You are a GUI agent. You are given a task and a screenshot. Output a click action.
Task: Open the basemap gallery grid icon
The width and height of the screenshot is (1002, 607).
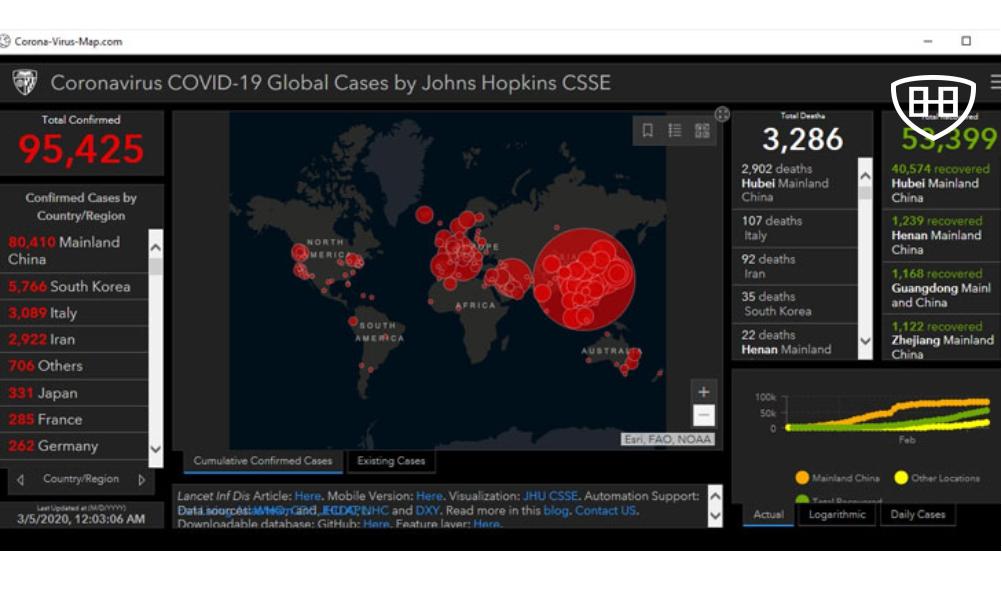coord(702,130)
